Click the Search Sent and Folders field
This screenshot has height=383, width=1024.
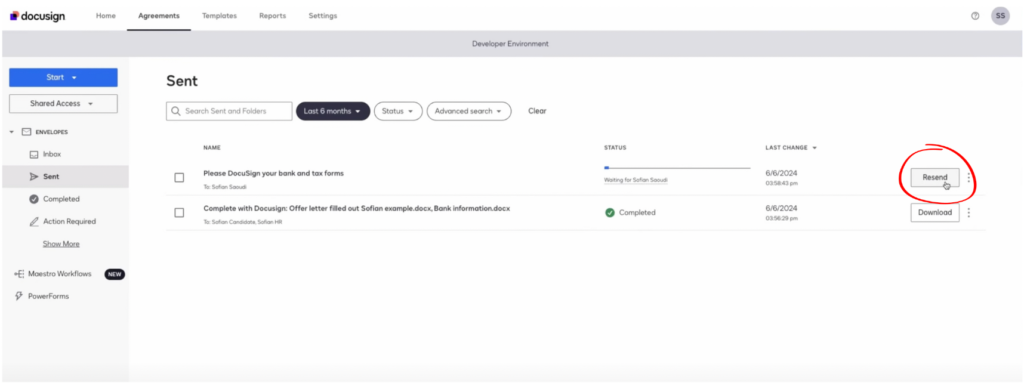pyautogui.click(x=229, y=111)
